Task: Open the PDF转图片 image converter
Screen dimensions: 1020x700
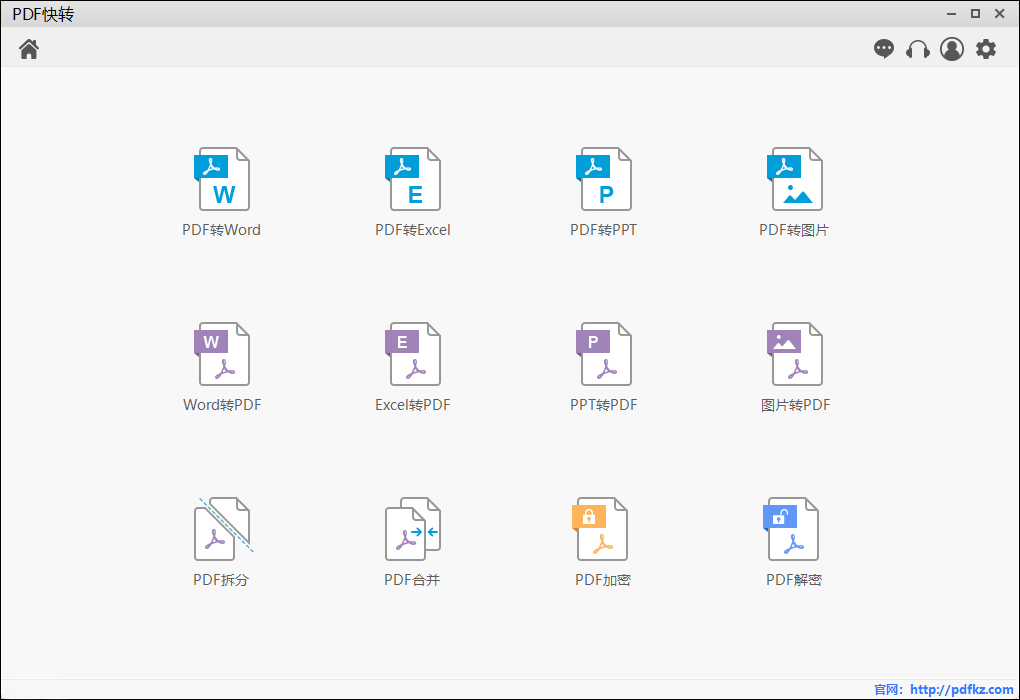Action: pyautogui.click(x=795, y=180)
